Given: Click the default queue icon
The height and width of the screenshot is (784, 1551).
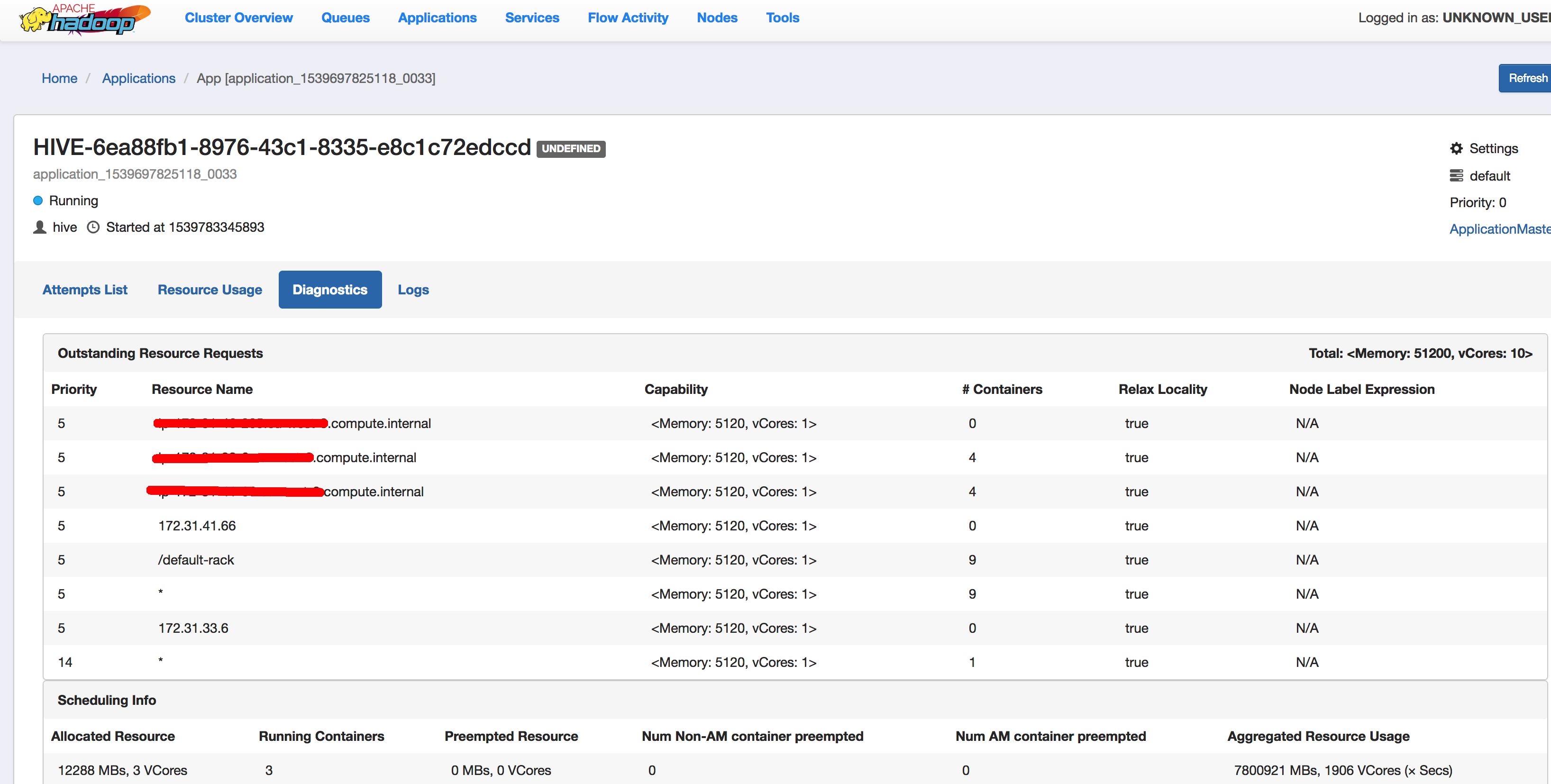Looking at the screenshot, I should pos(1456,176).
